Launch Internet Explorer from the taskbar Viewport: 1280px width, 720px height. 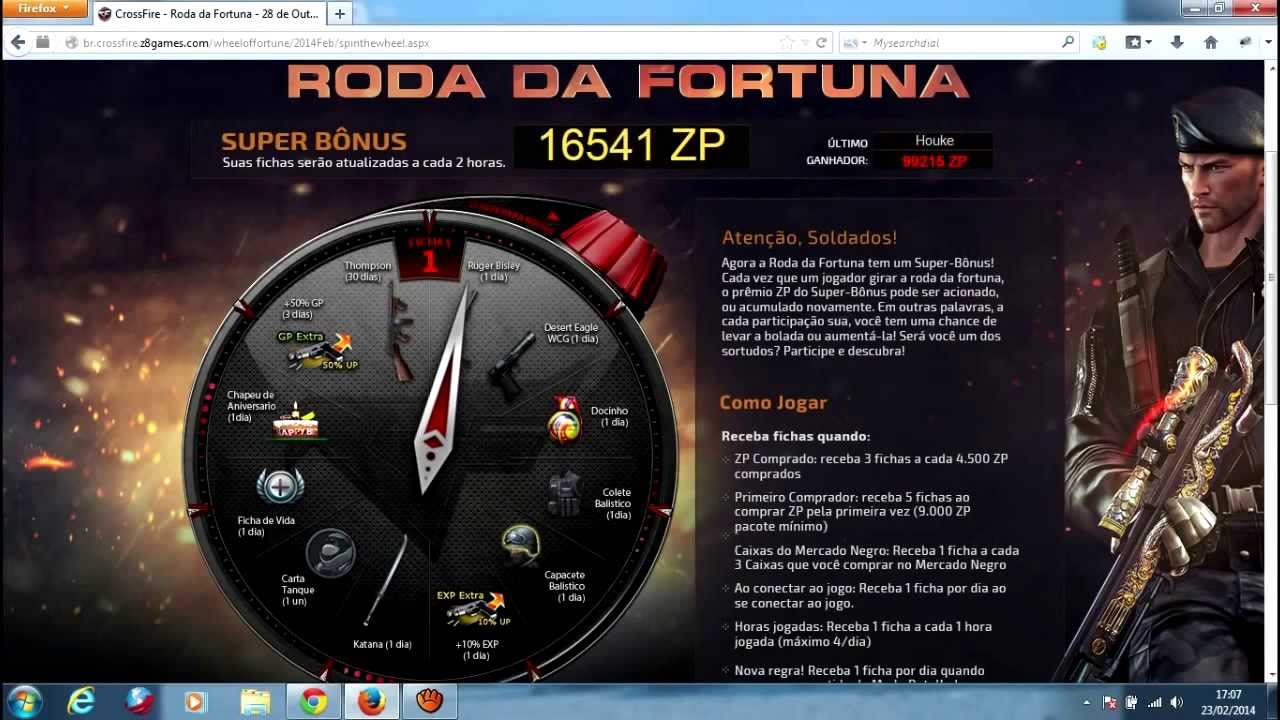click(x=83, y=702)
